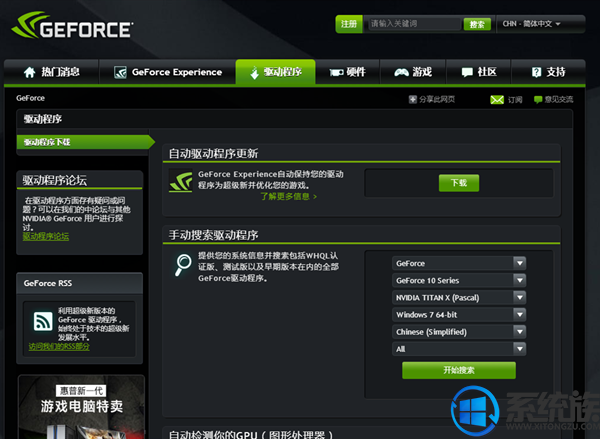Click the share plus icon beside 分享此网页

pyautogui.click(x=412, y=100)
